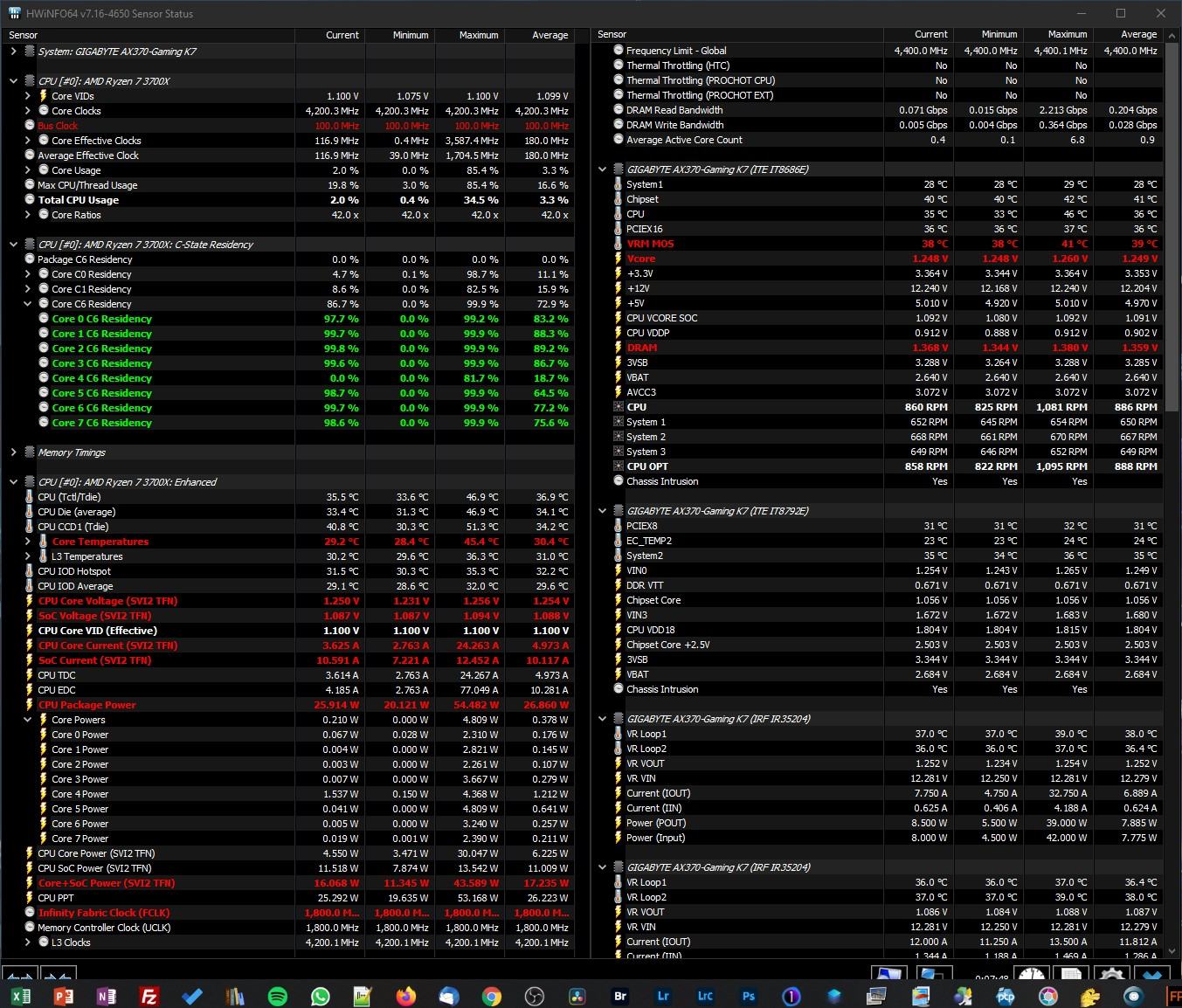Select the SoC Voltage (SVI2 TFN) row
This screenshot has height=1008, width=1182.
(287, 616)
